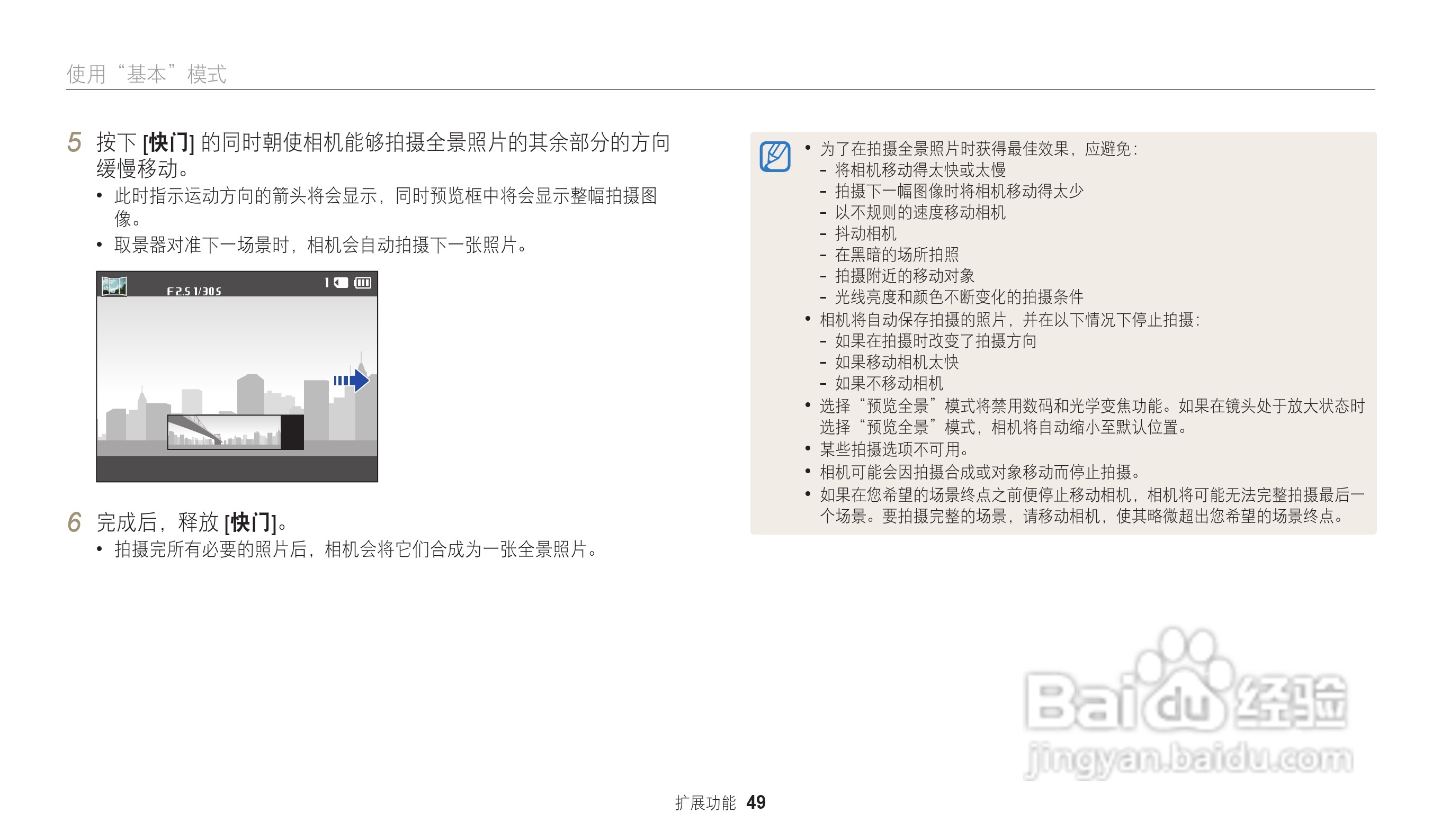
Task: Click the panorama bridge preview thumbnail
Action: point(224,432)
